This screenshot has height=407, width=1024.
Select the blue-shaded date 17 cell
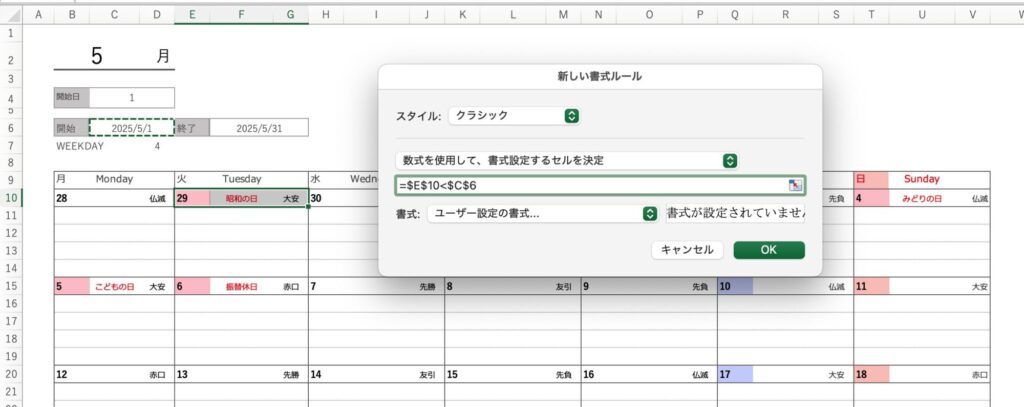(x=733, y=375)
